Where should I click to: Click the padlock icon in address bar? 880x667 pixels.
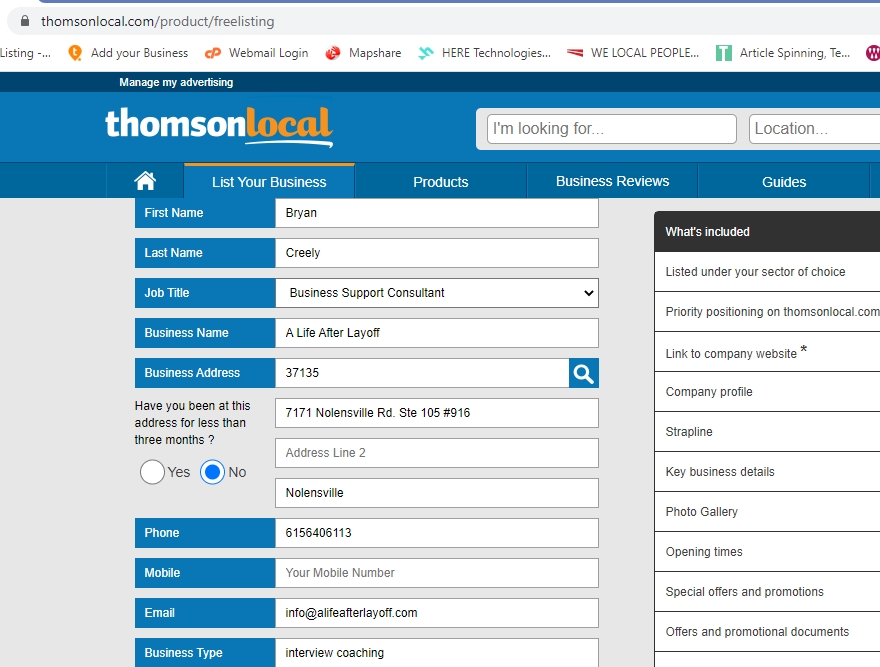point(25,21)
